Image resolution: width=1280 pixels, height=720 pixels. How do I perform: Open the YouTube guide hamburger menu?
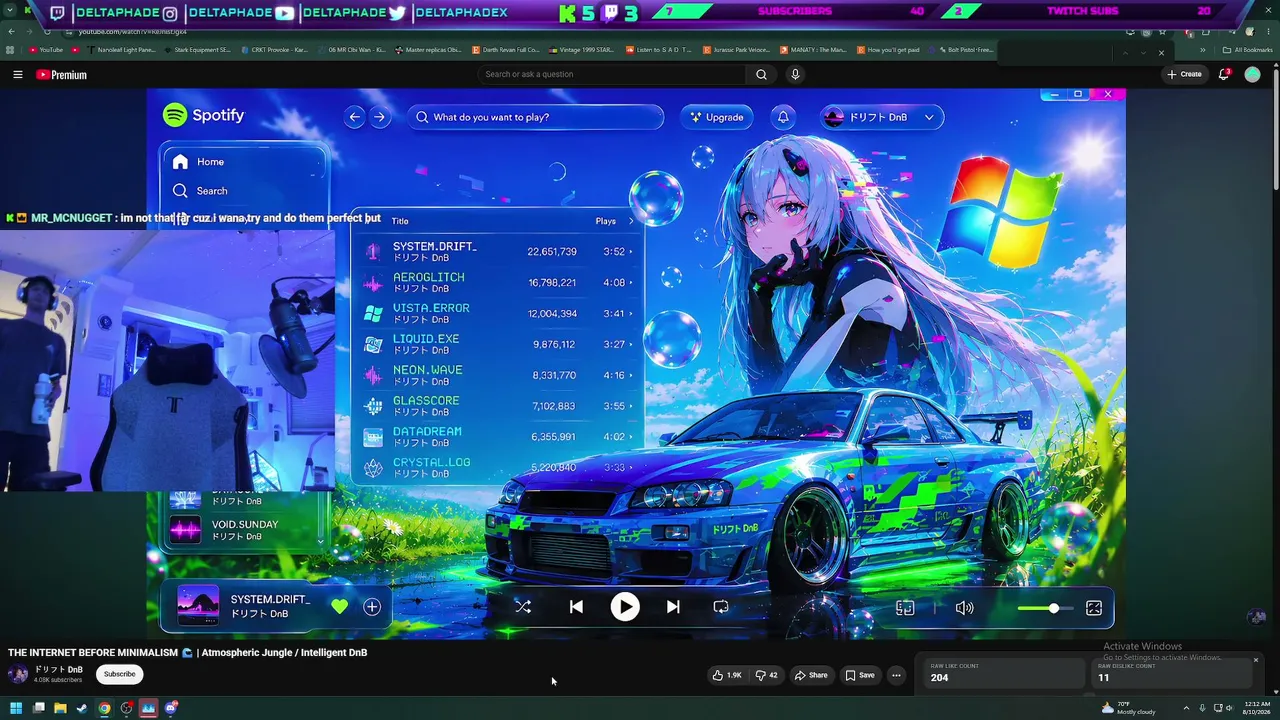click(x=17, y=75)
